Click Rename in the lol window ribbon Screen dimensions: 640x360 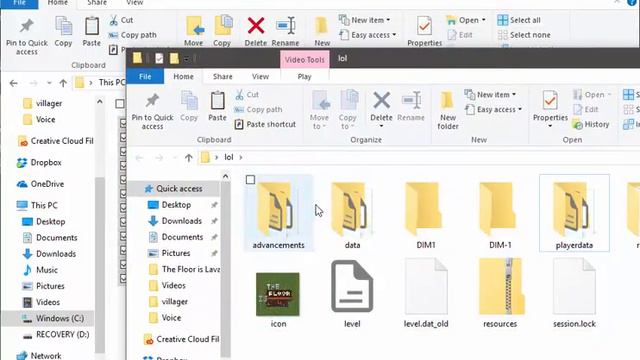(x=411, y=106)
